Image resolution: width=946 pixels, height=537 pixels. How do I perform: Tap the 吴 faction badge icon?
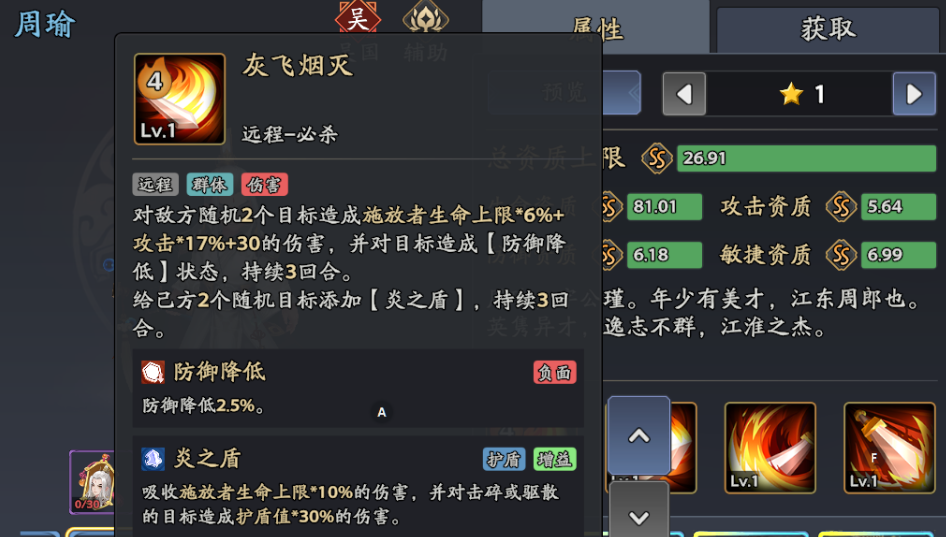point(358,17)
